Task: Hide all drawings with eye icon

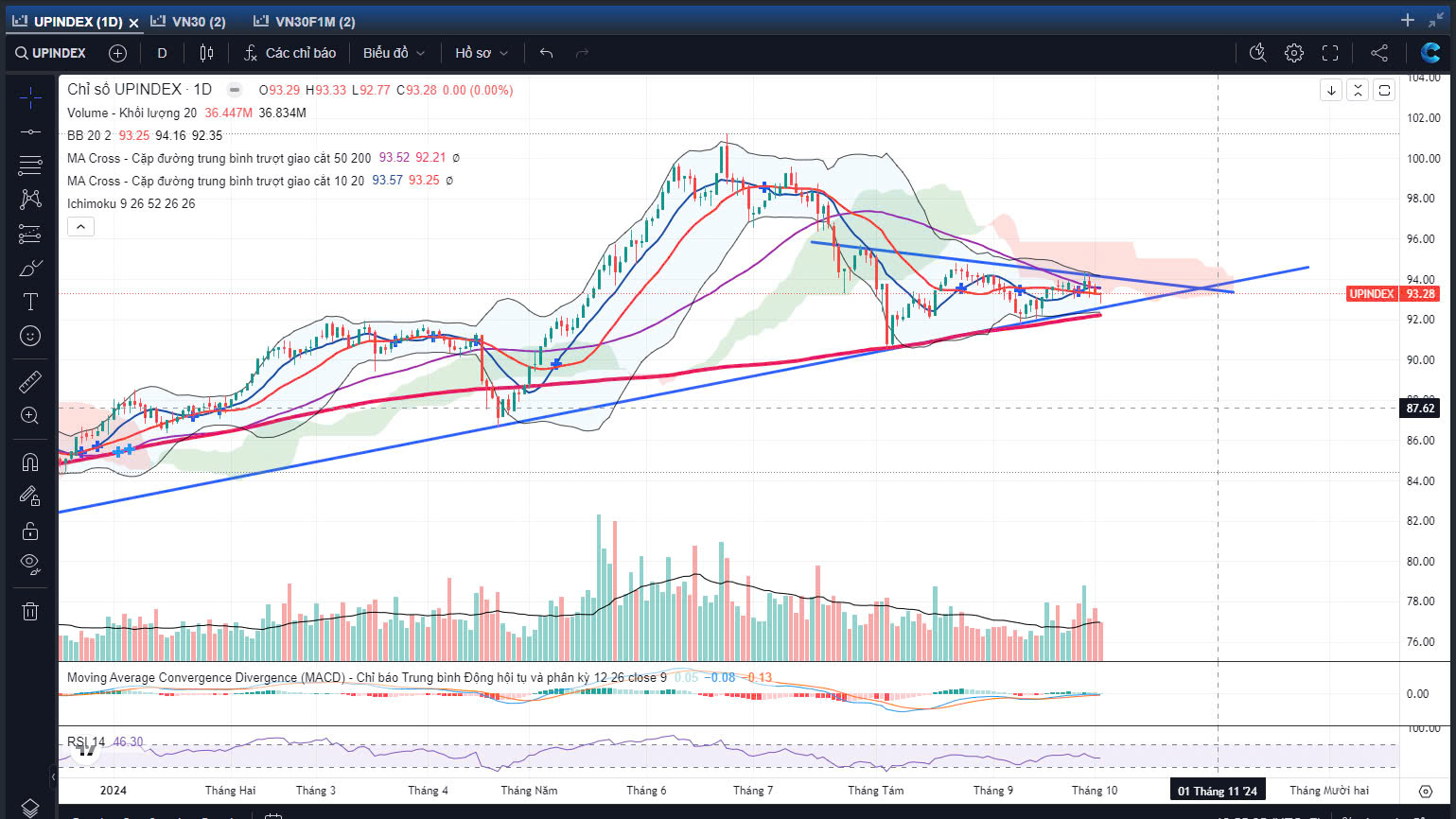Action: coord(30,565)
